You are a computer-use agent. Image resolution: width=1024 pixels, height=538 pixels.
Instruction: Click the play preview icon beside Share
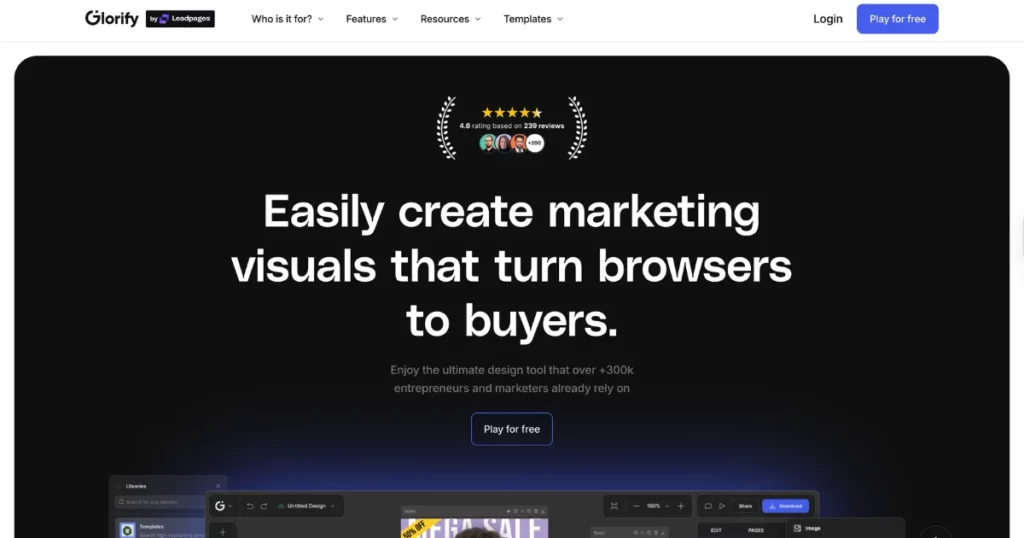coord(722,506)
